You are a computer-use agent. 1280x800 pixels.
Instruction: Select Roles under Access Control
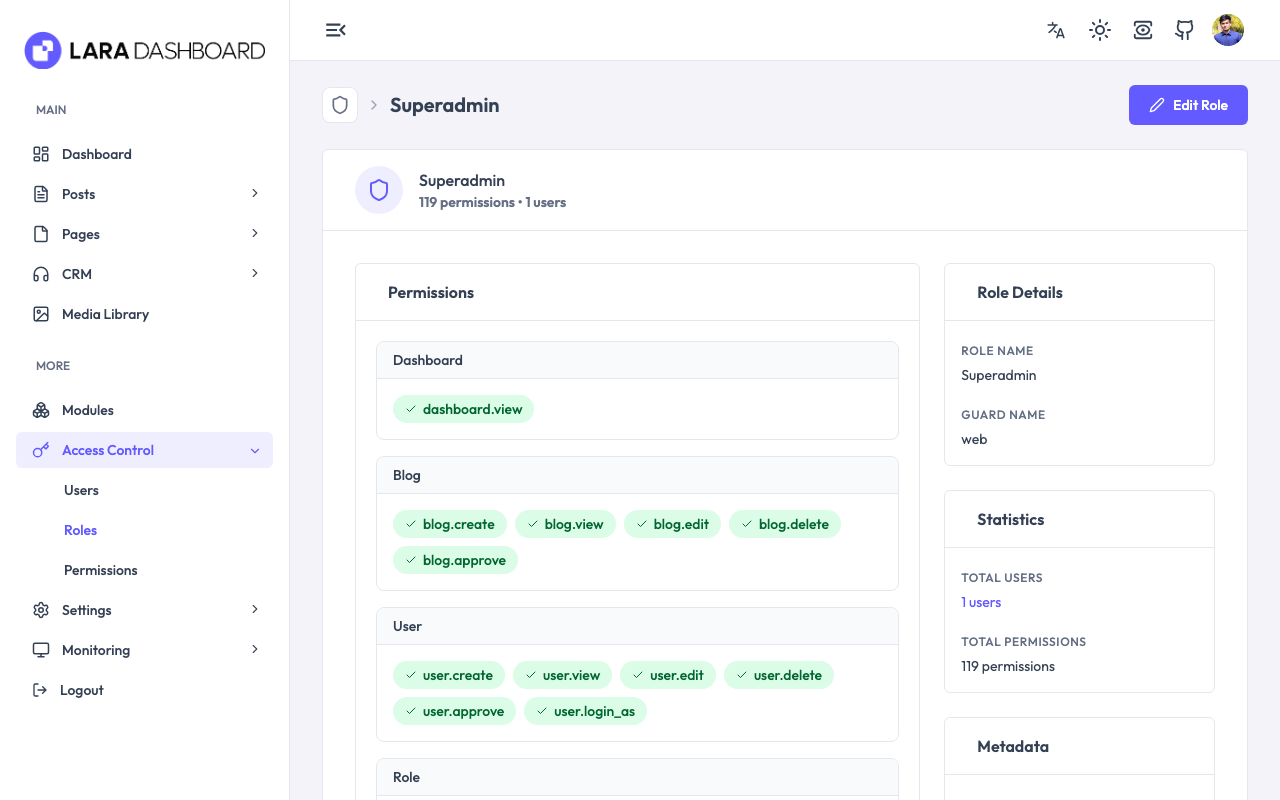pos(80,530)
